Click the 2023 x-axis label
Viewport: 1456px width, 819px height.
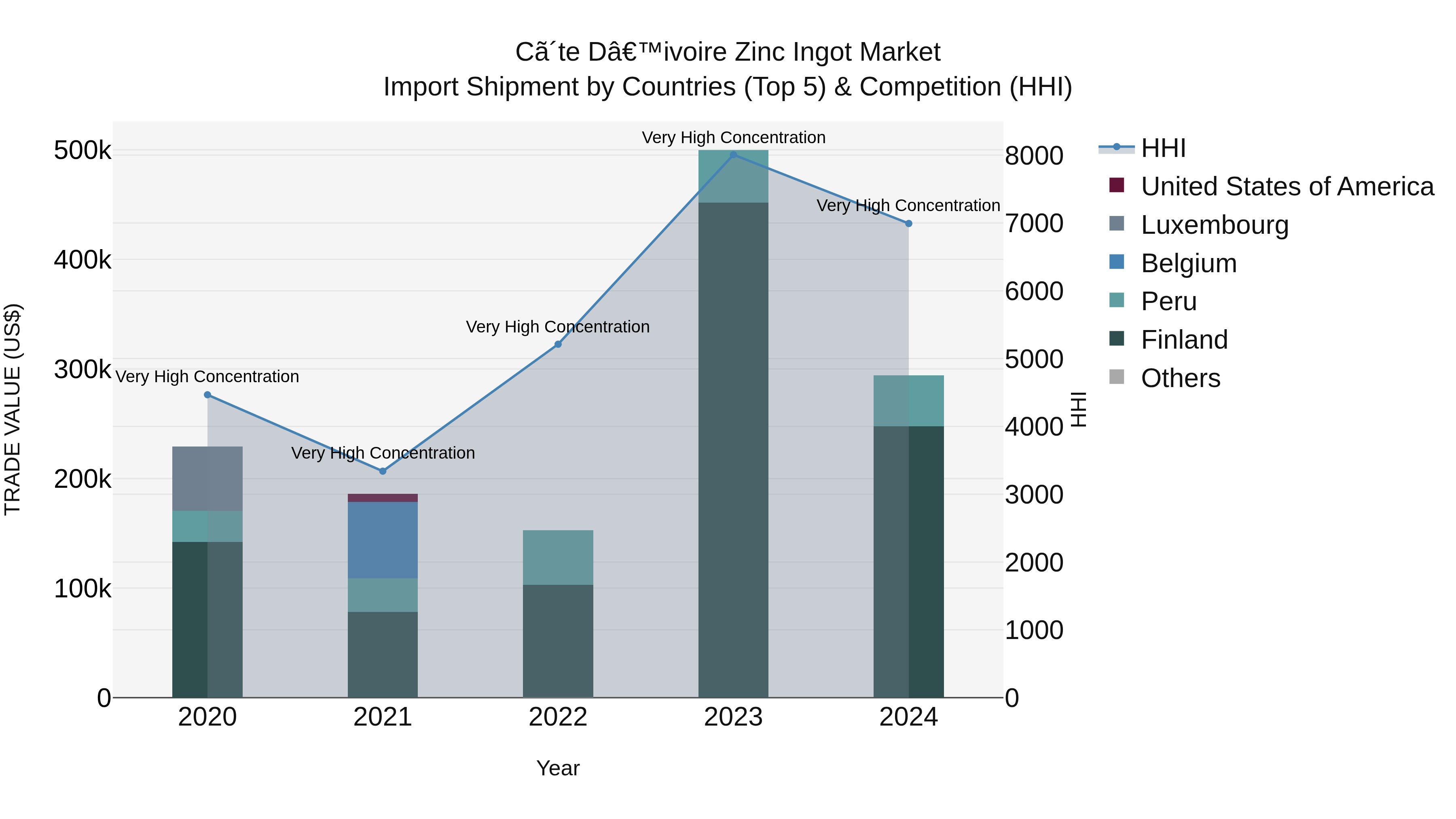[x=733, y=717]
